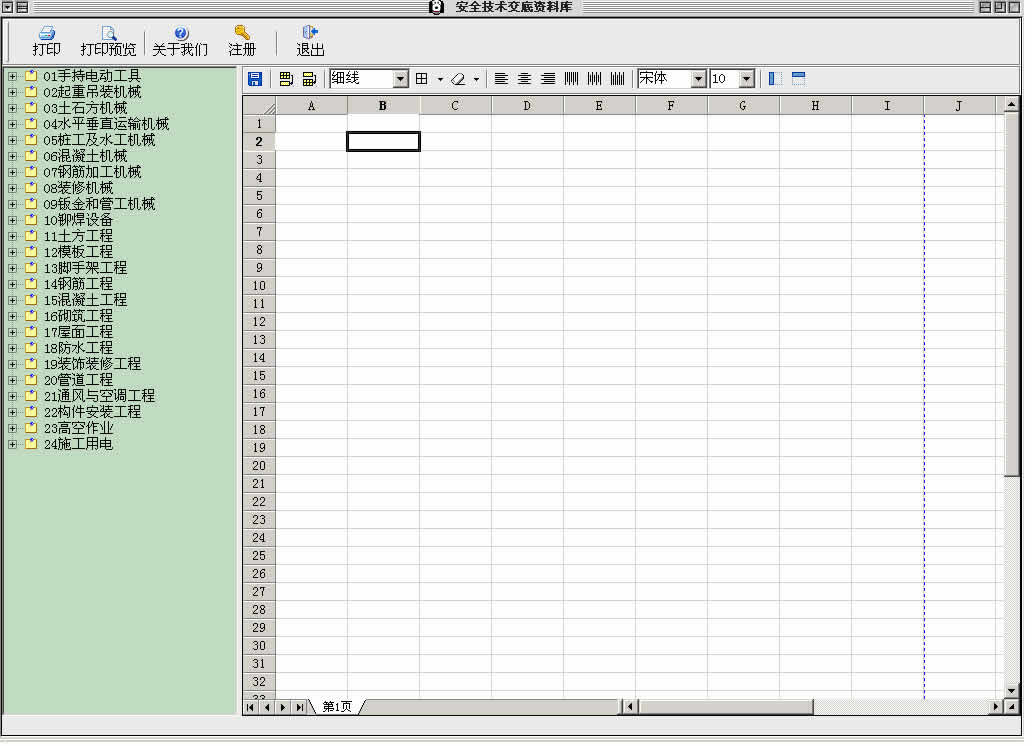Select 23高空作业 category

(78, 429)
